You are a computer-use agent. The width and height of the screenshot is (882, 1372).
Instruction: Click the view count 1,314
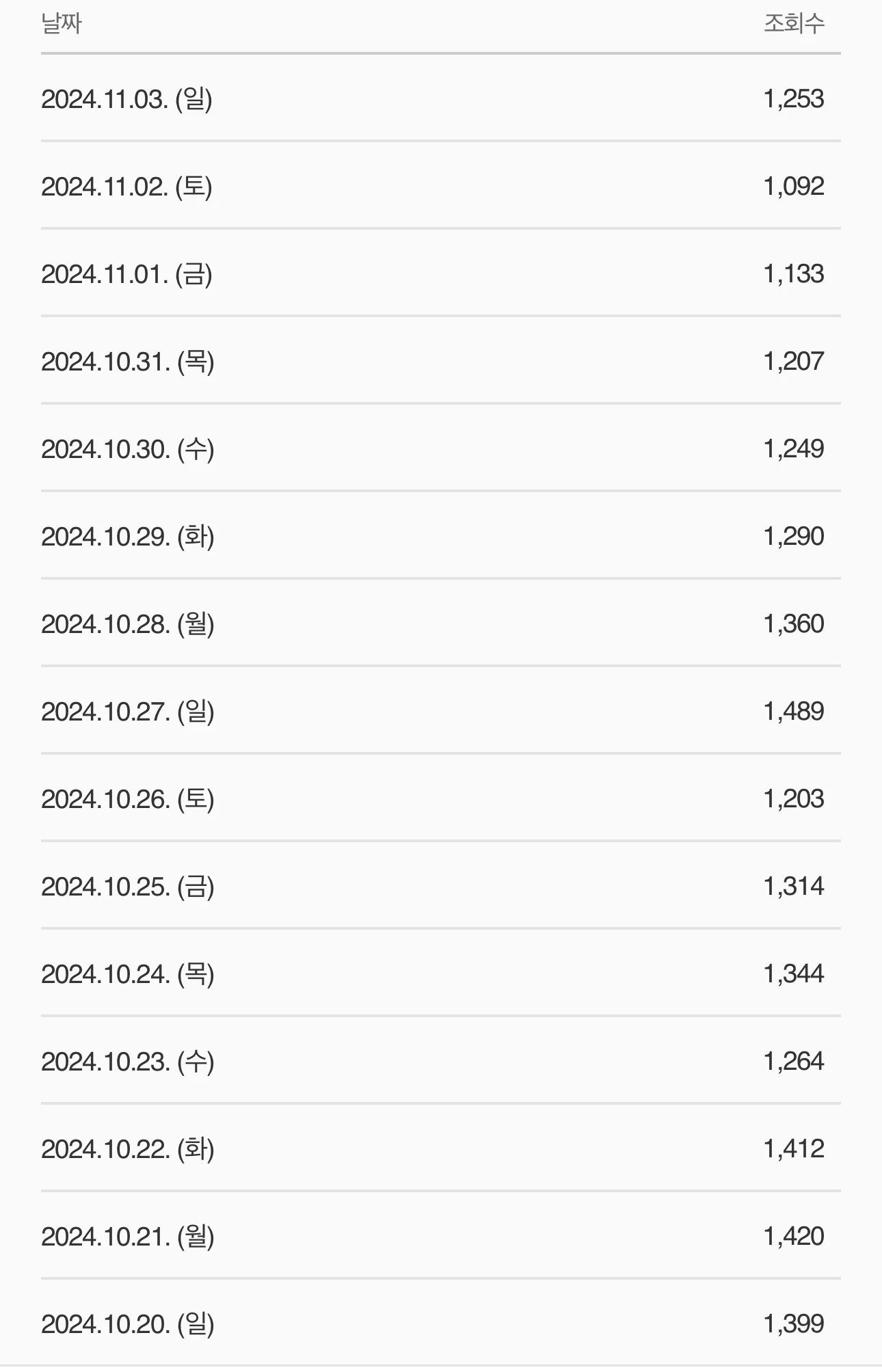coord(794,887)
